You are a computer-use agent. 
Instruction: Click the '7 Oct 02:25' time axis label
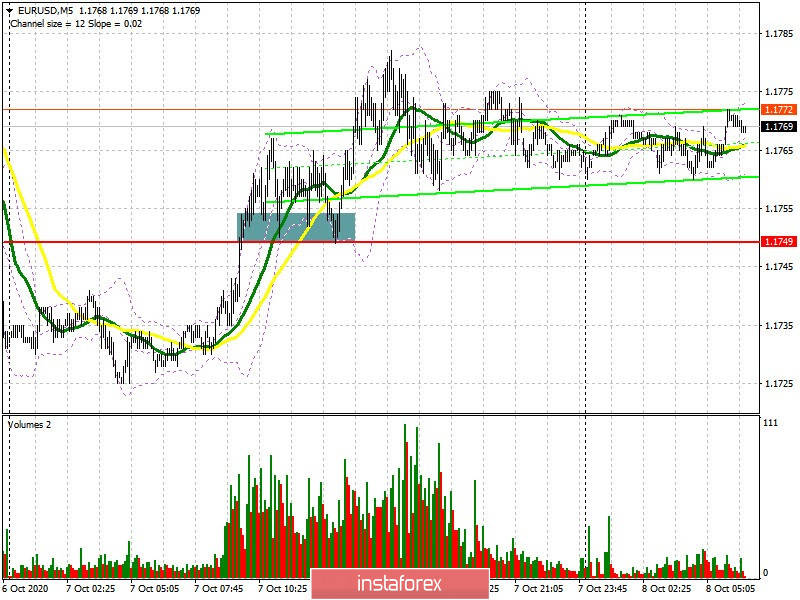coord(91,589)
